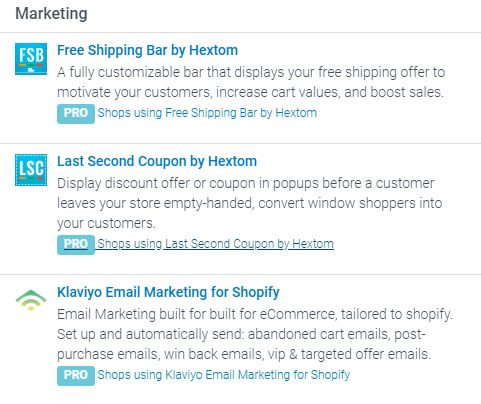Click empty space right of Marketing heading
The image size is (481, 404).
click(x=283, y=14)
